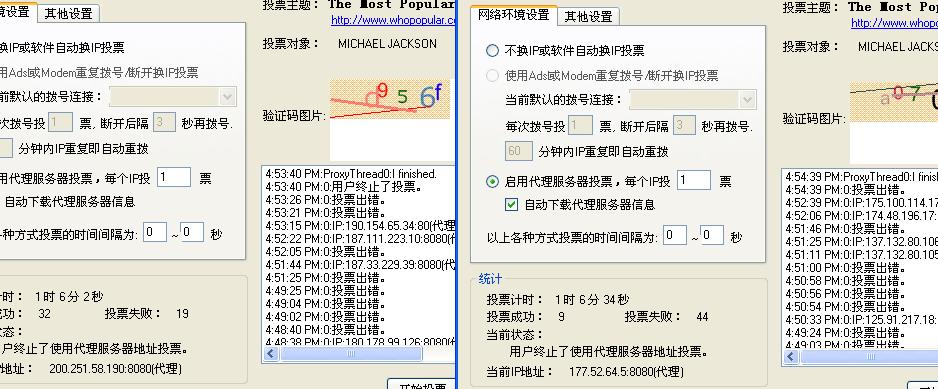The image size is (938, 389).
Task: Click 投票失败 count 19 in left window
Action: (182, 314)
